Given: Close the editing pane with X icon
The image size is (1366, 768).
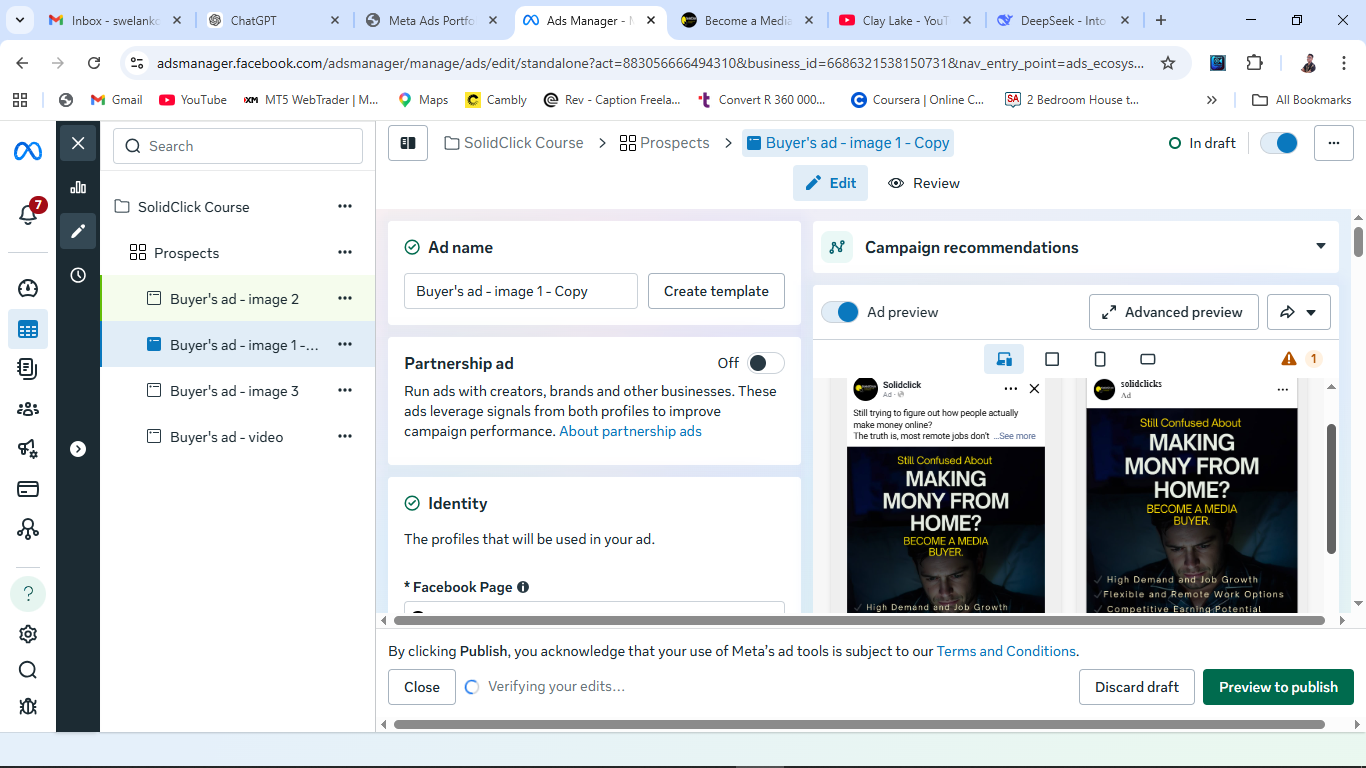Looking at the screenshot, I should click(x=78, y=143).
